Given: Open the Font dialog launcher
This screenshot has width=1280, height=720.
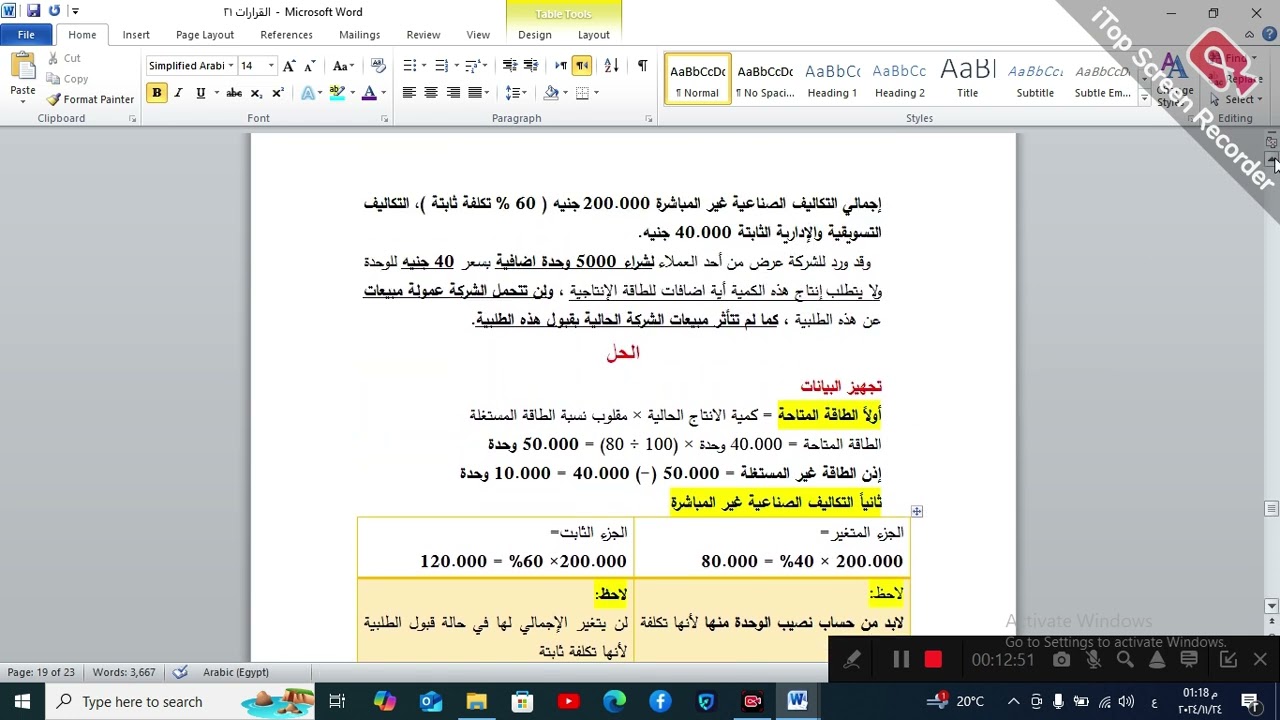Looking at the screenshot, I should tap(384, 119).
